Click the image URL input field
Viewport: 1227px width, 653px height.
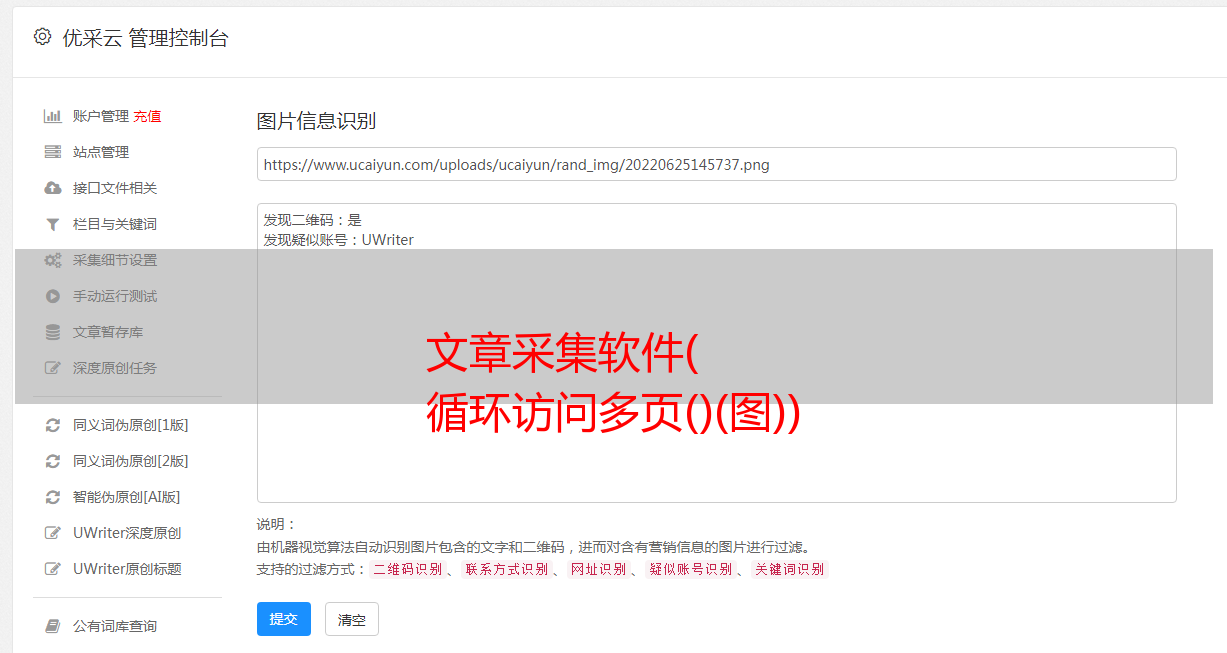tap(716, 164)
